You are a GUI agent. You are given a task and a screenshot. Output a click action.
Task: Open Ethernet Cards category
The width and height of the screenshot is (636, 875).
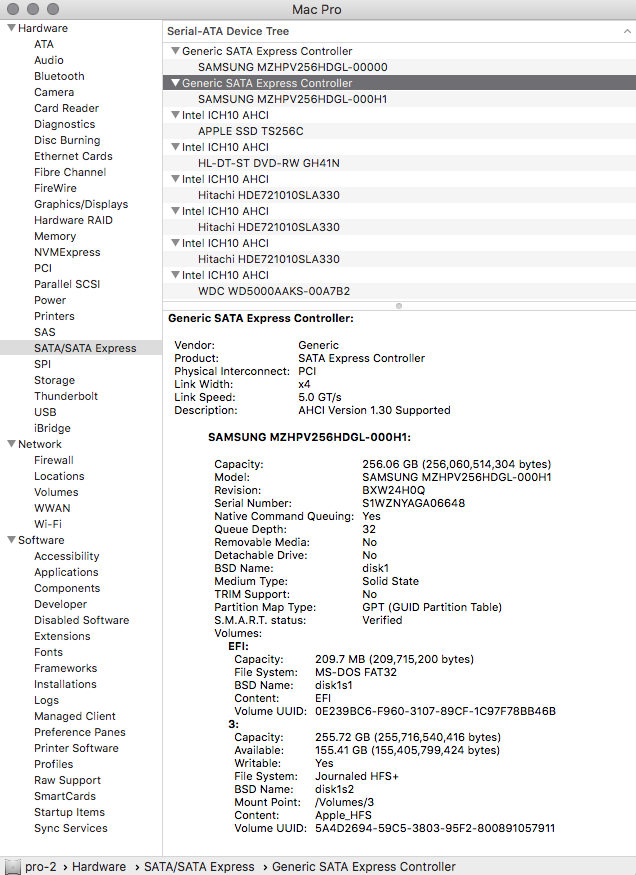pos(73,156)
